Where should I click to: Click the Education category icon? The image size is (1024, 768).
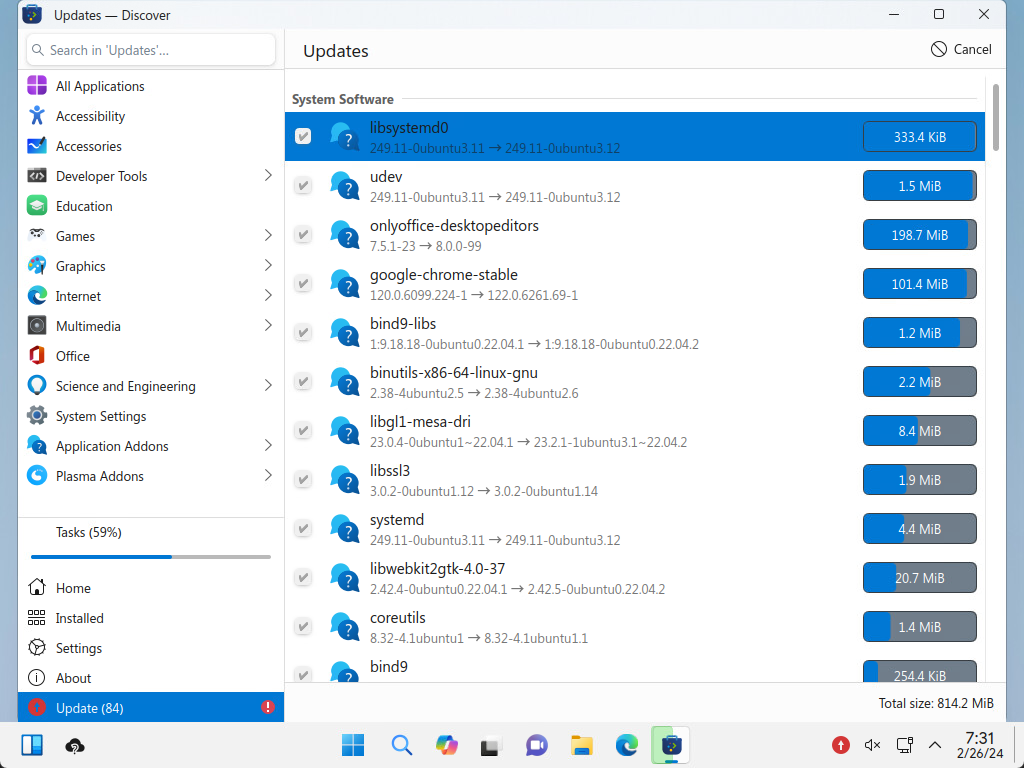tap(37, 206)
